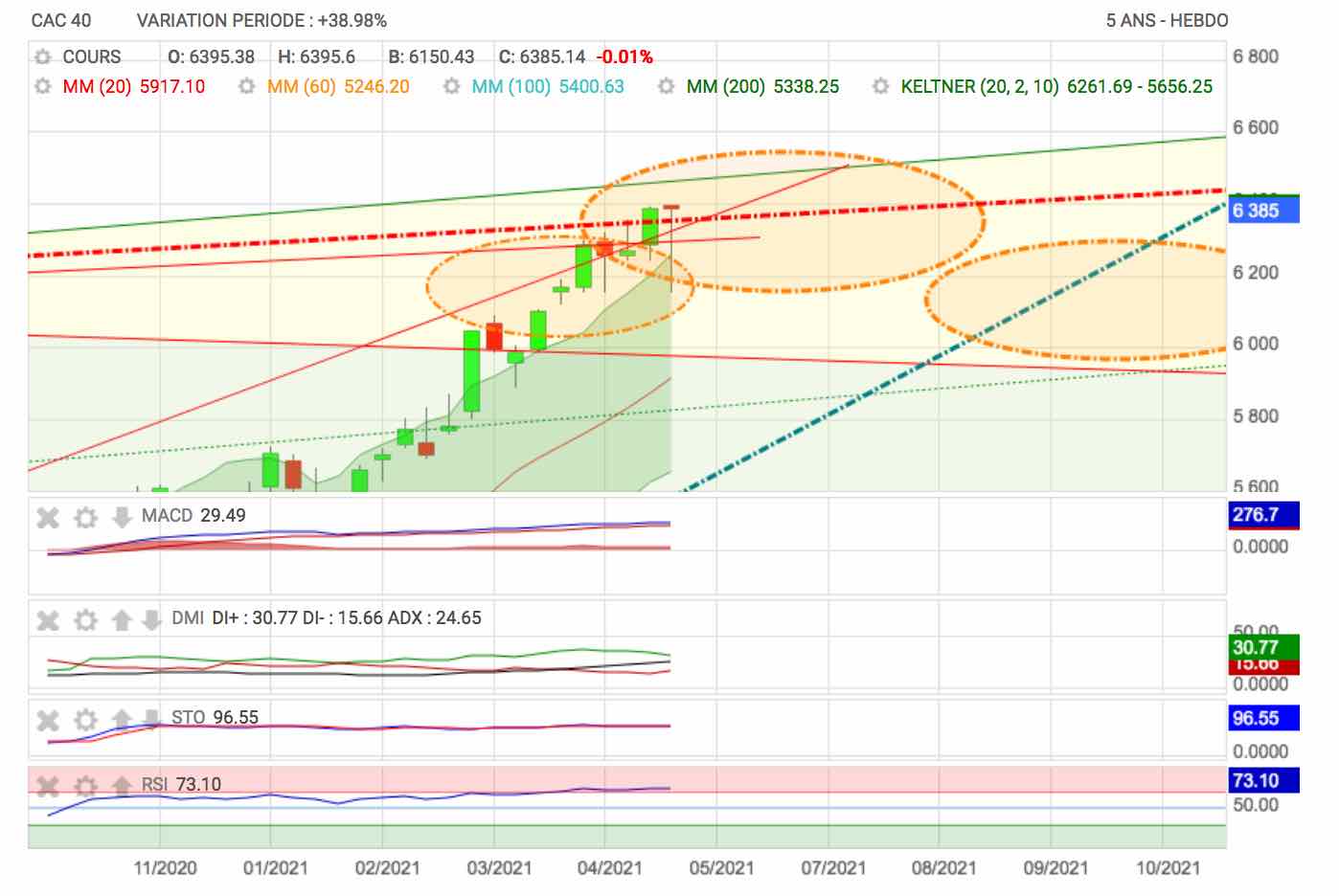Click the DMI DI+ ADX values label

coord(327,618)
